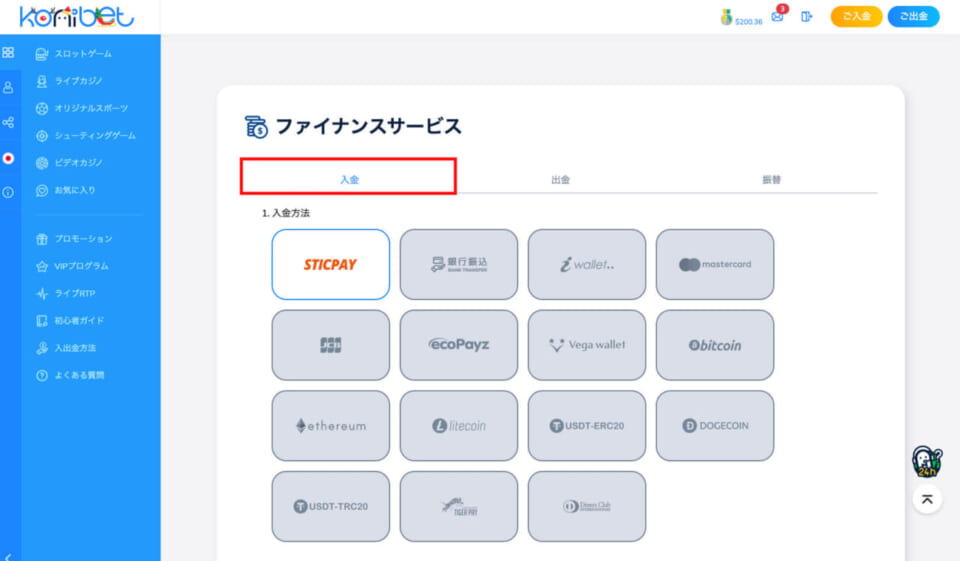
Task: Open VIPプログラム in sidebar
Action: (x=72, y=266)
